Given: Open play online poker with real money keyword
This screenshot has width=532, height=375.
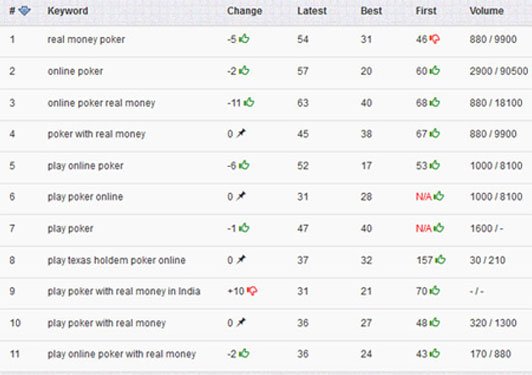Looking at the screenshot, I should click(122, 354).
